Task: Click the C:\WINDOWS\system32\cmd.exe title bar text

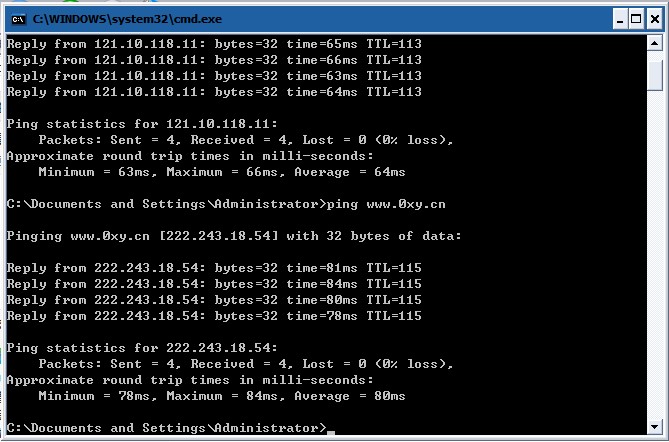Action: pos(127,19)
